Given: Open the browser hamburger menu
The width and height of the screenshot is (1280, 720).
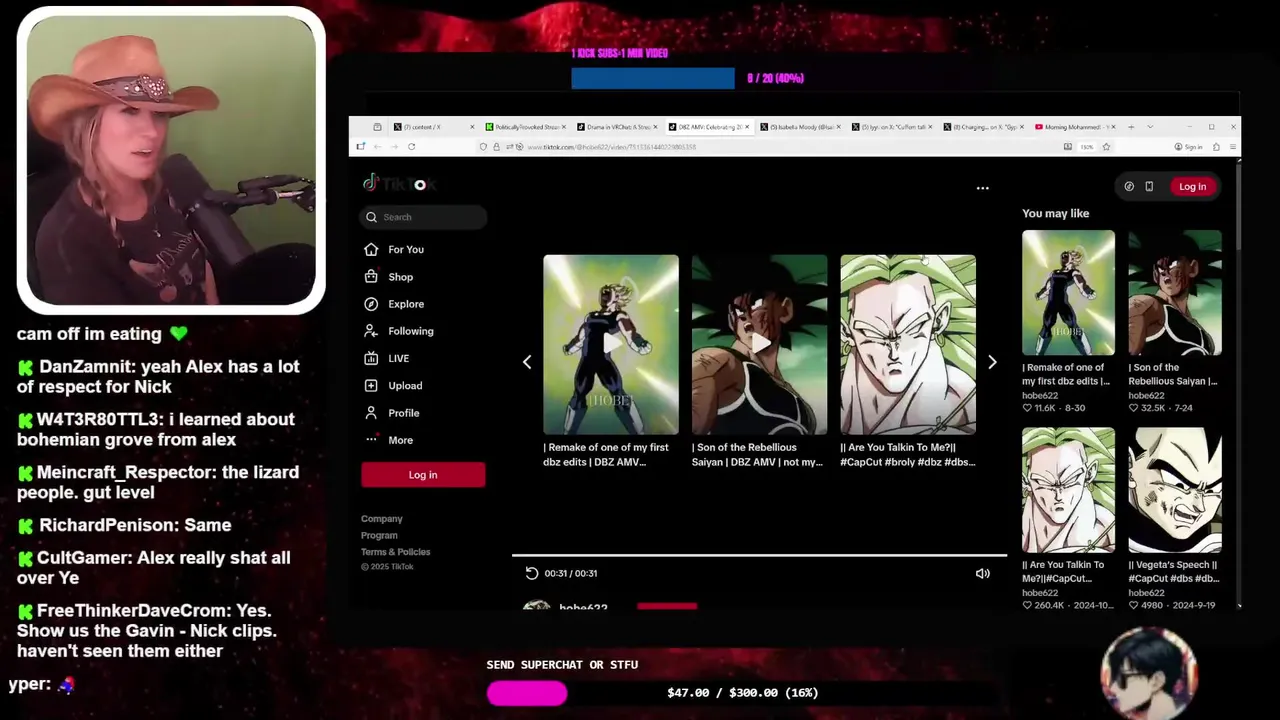Looking at the screenshot, I should (x=1235, y=147).
